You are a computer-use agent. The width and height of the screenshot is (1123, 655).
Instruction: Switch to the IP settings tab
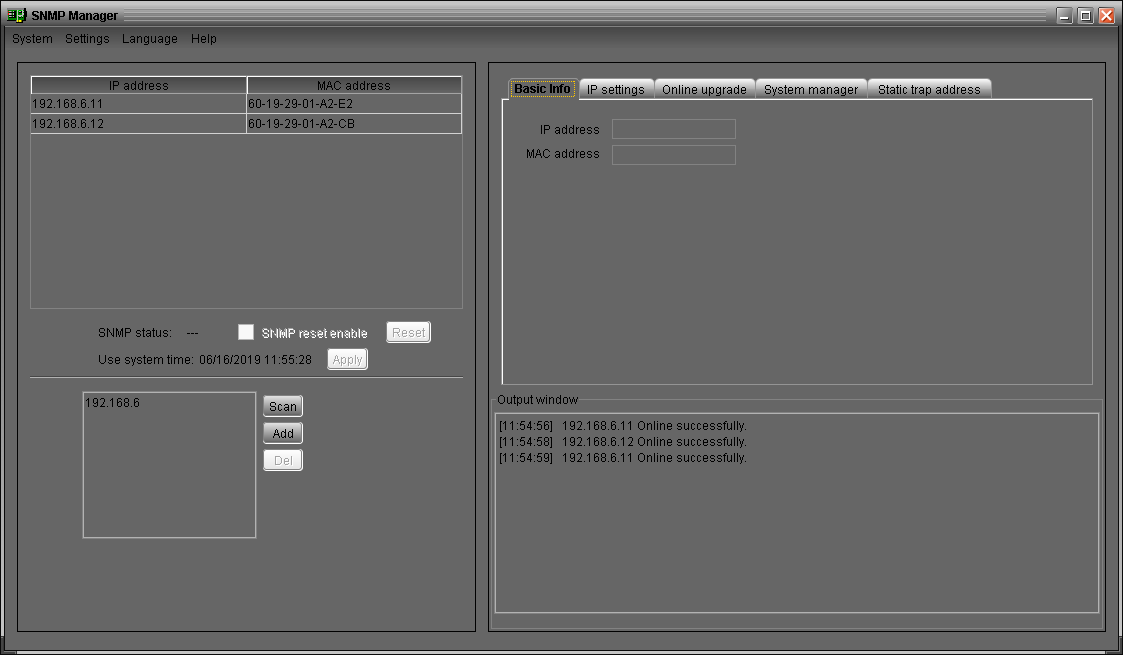[x=616, y=89]
